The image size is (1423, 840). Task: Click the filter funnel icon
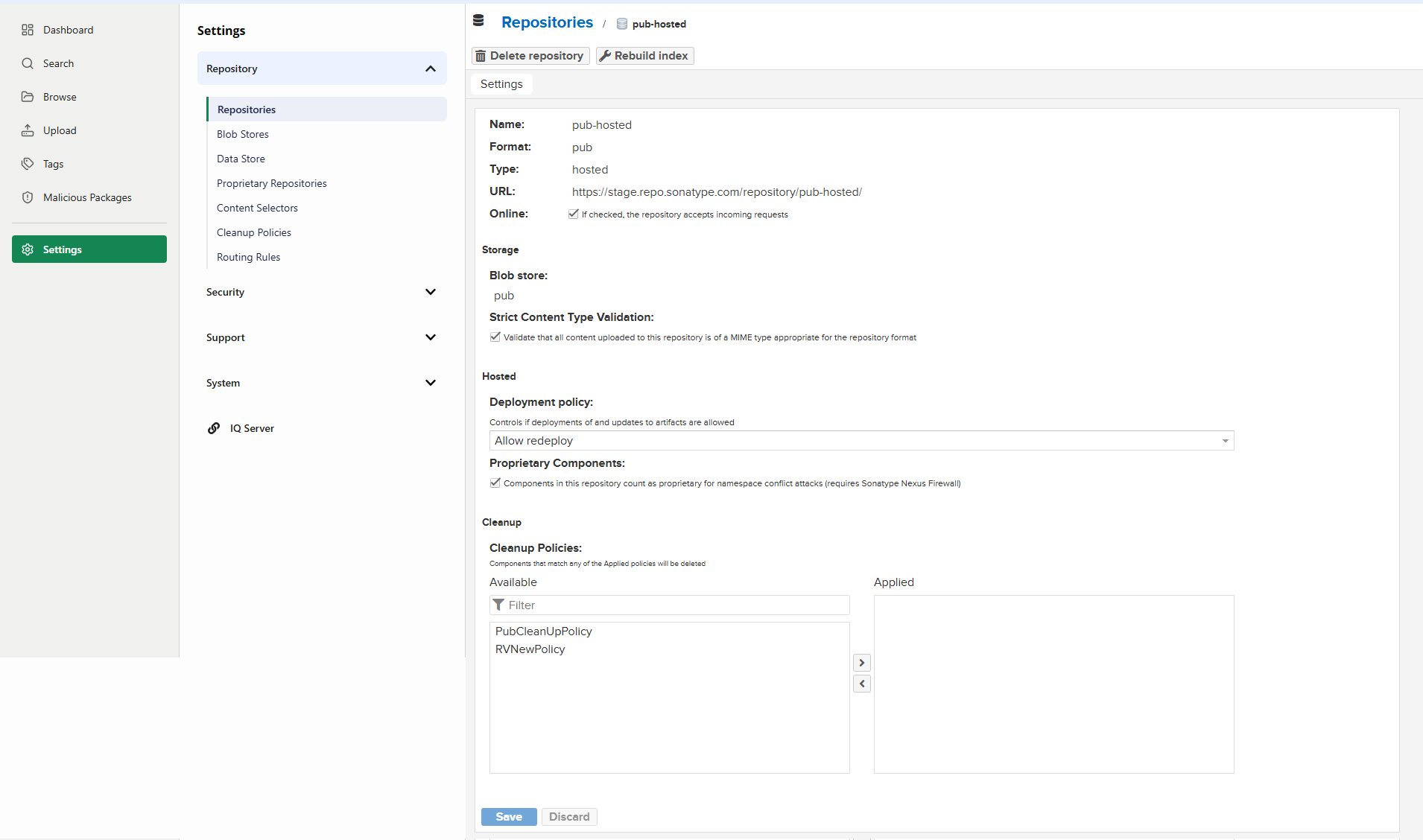click(498, 605)
